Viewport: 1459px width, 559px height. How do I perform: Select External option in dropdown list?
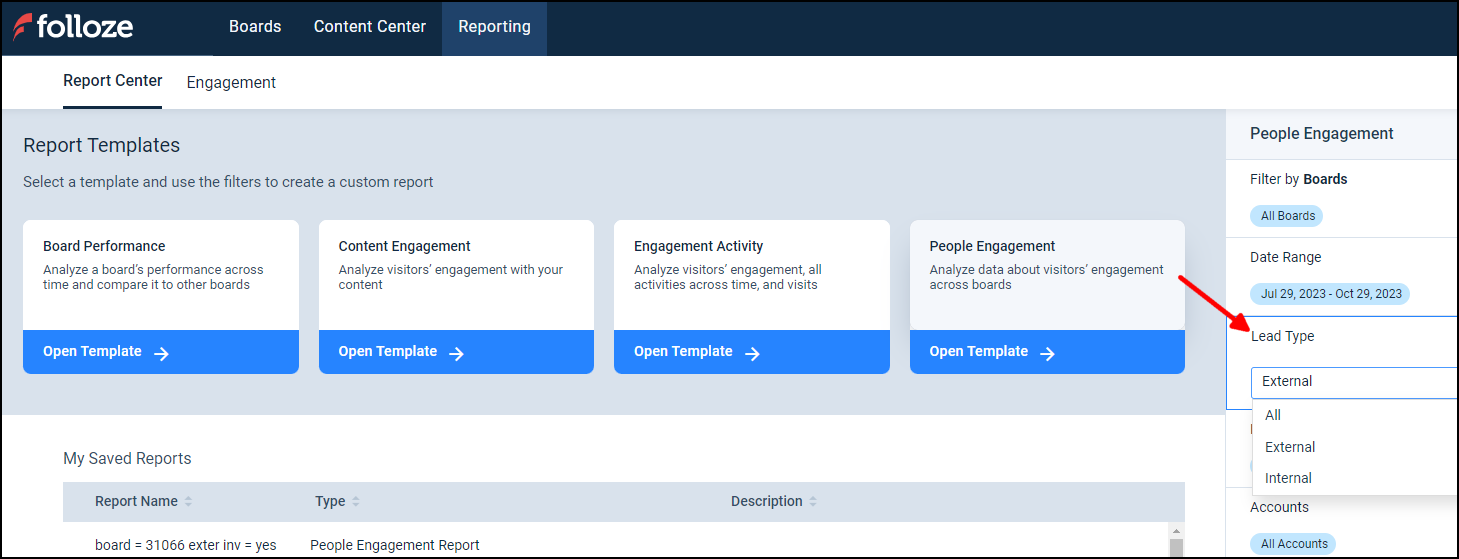pyautogui.click(x=1290, y=447)
